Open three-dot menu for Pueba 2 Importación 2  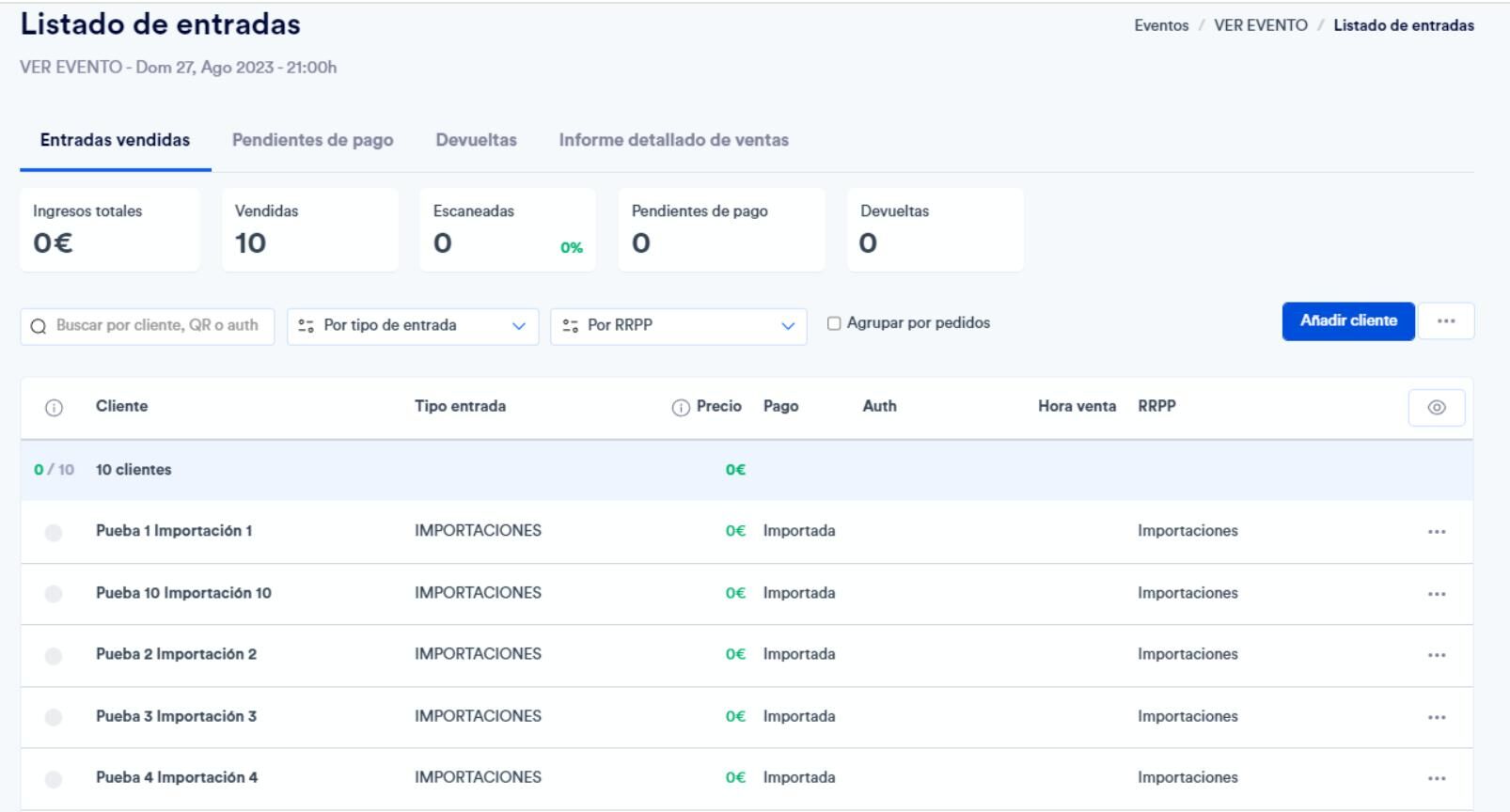1437,655
